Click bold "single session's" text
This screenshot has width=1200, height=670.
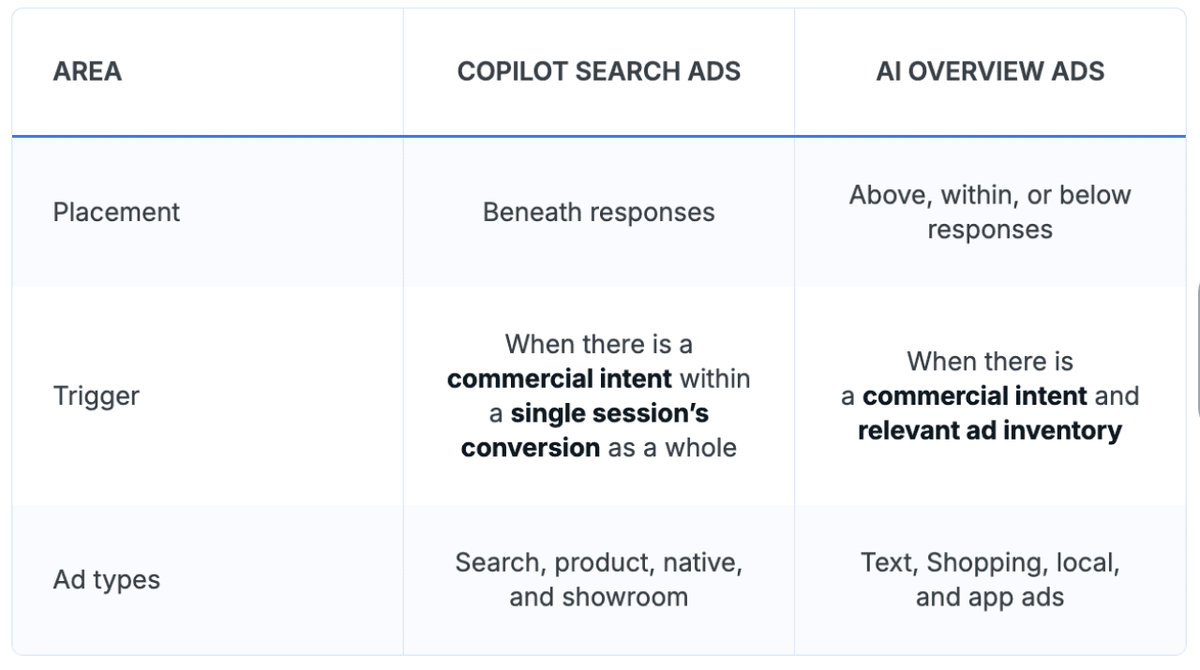click(610, 413)
